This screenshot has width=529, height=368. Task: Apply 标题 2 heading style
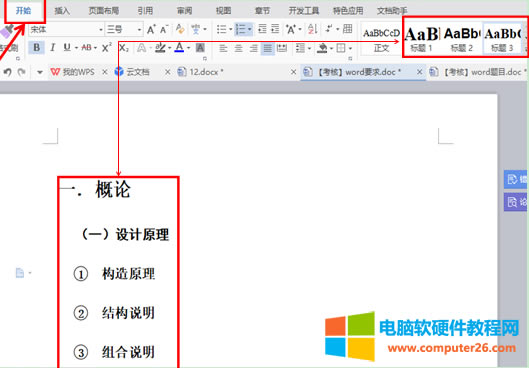point(462,39)
